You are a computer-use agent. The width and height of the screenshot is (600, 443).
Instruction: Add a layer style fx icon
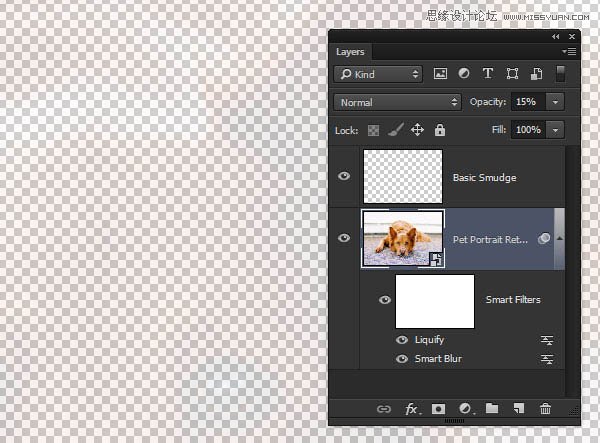tap(412, 409)
